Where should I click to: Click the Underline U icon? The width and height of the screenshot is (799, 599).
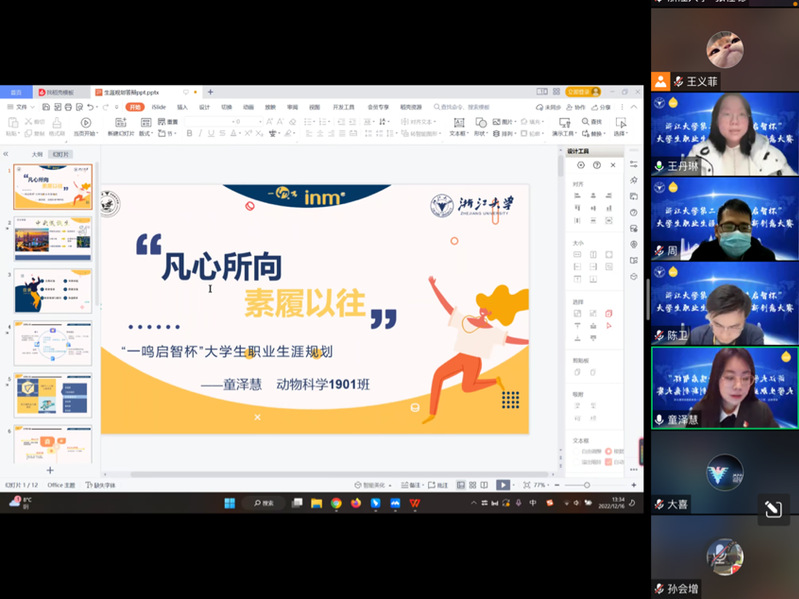210,133
